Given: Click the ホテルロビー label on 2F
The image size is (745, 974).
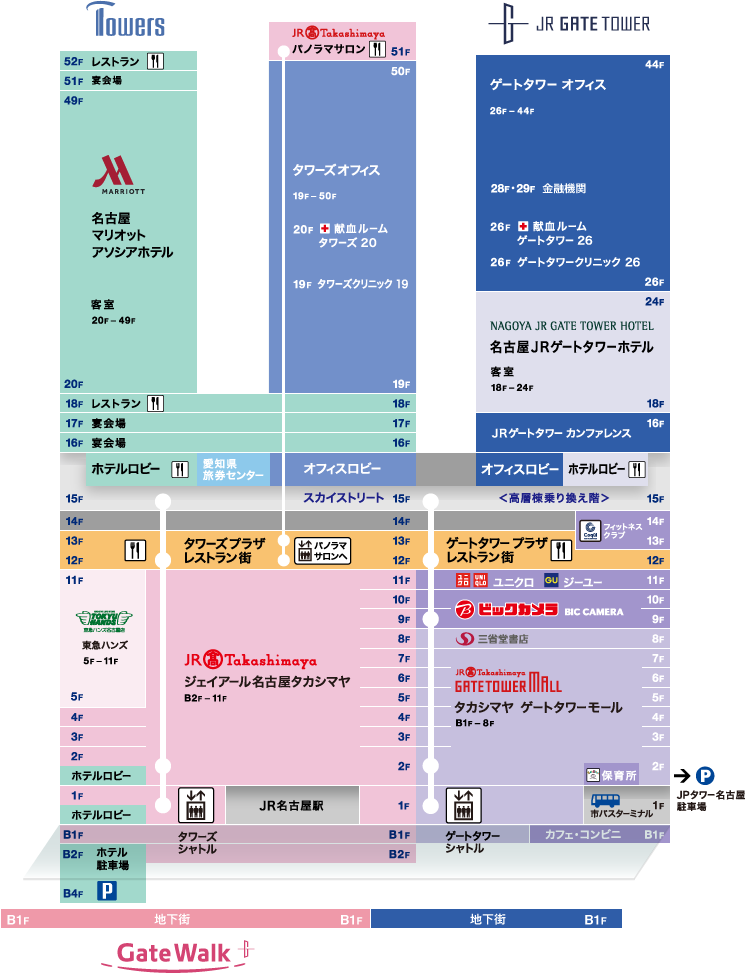Looking at the screenshot, I should pos(101,775).
